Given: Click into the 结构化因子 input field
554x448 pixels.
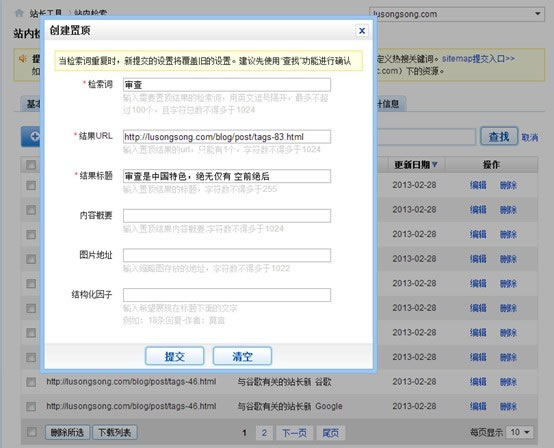Looking at the screenshot, I should click(227, 295).
